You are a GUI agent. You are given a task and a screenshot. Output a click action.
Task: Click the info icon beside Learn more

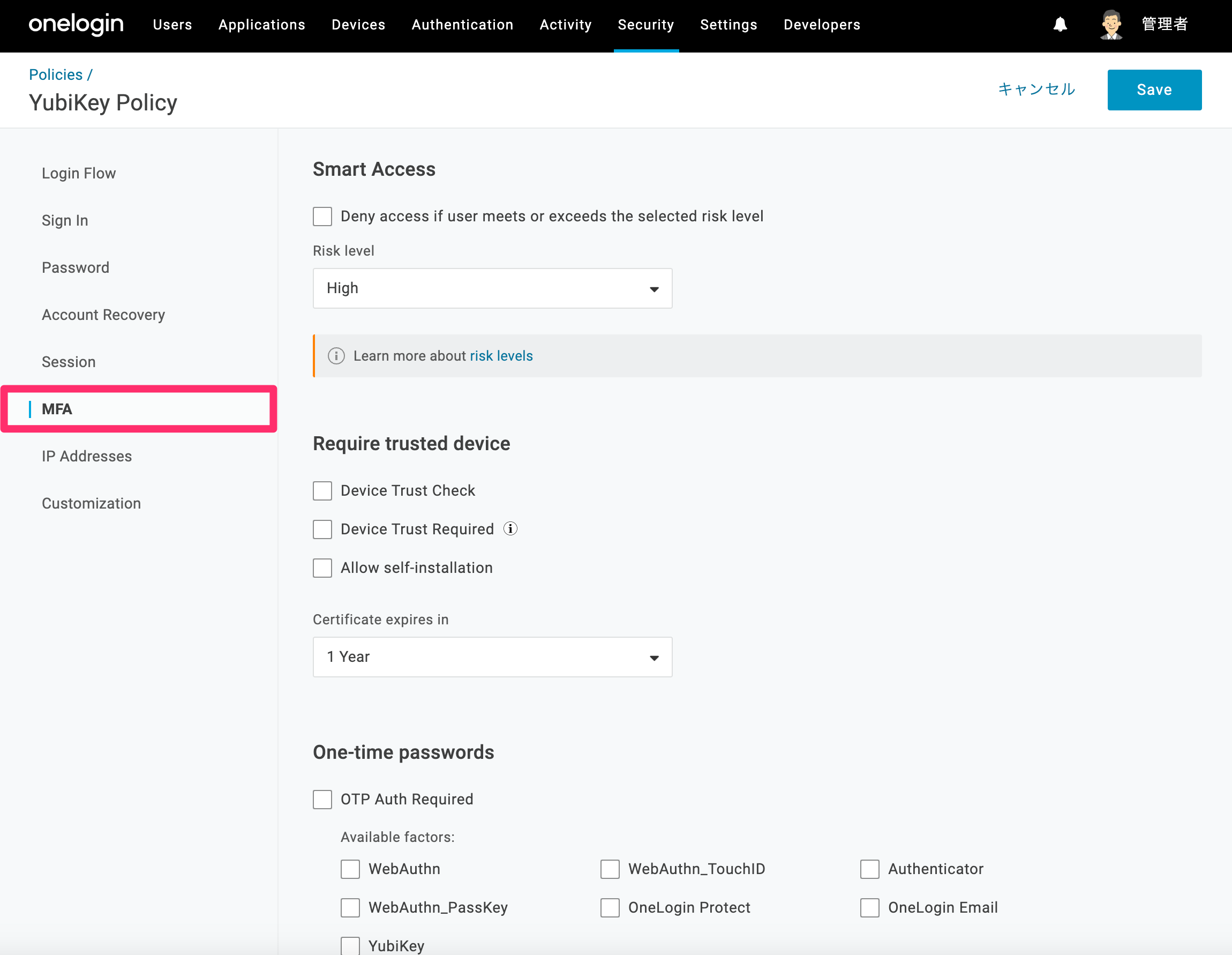point(336,356)
